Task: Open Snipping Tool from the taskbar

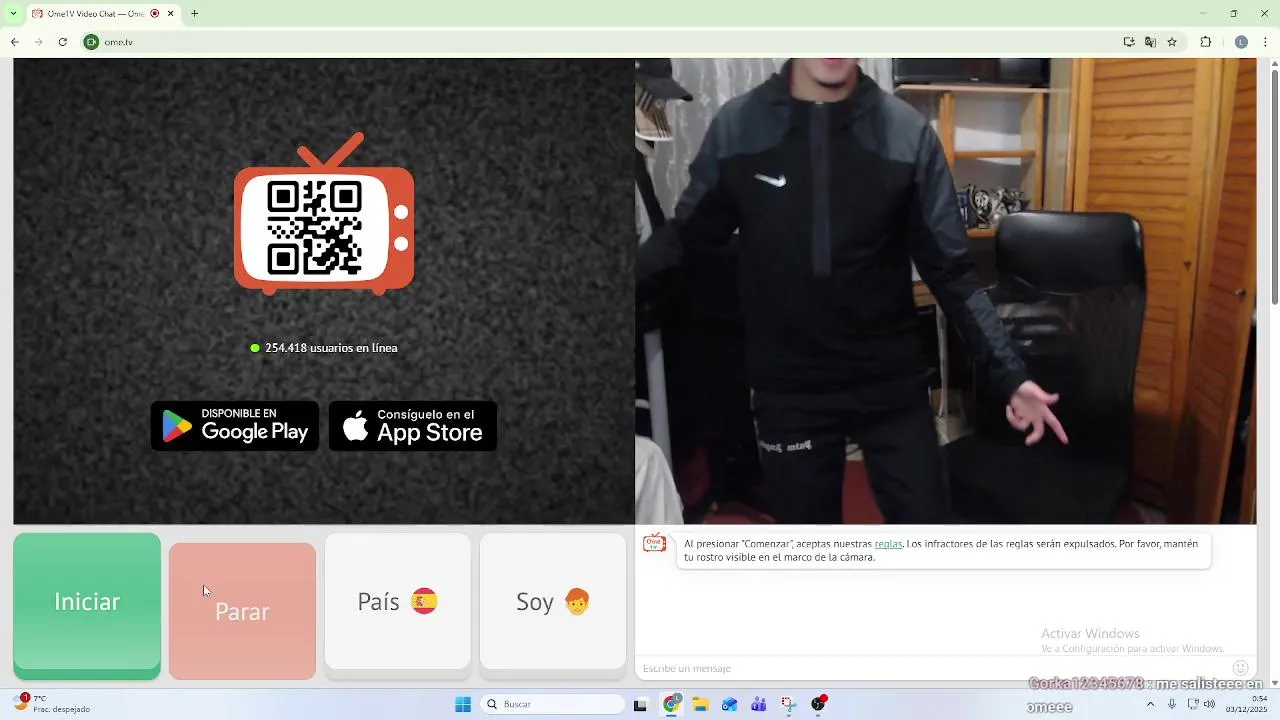Action: pos(789,704)
